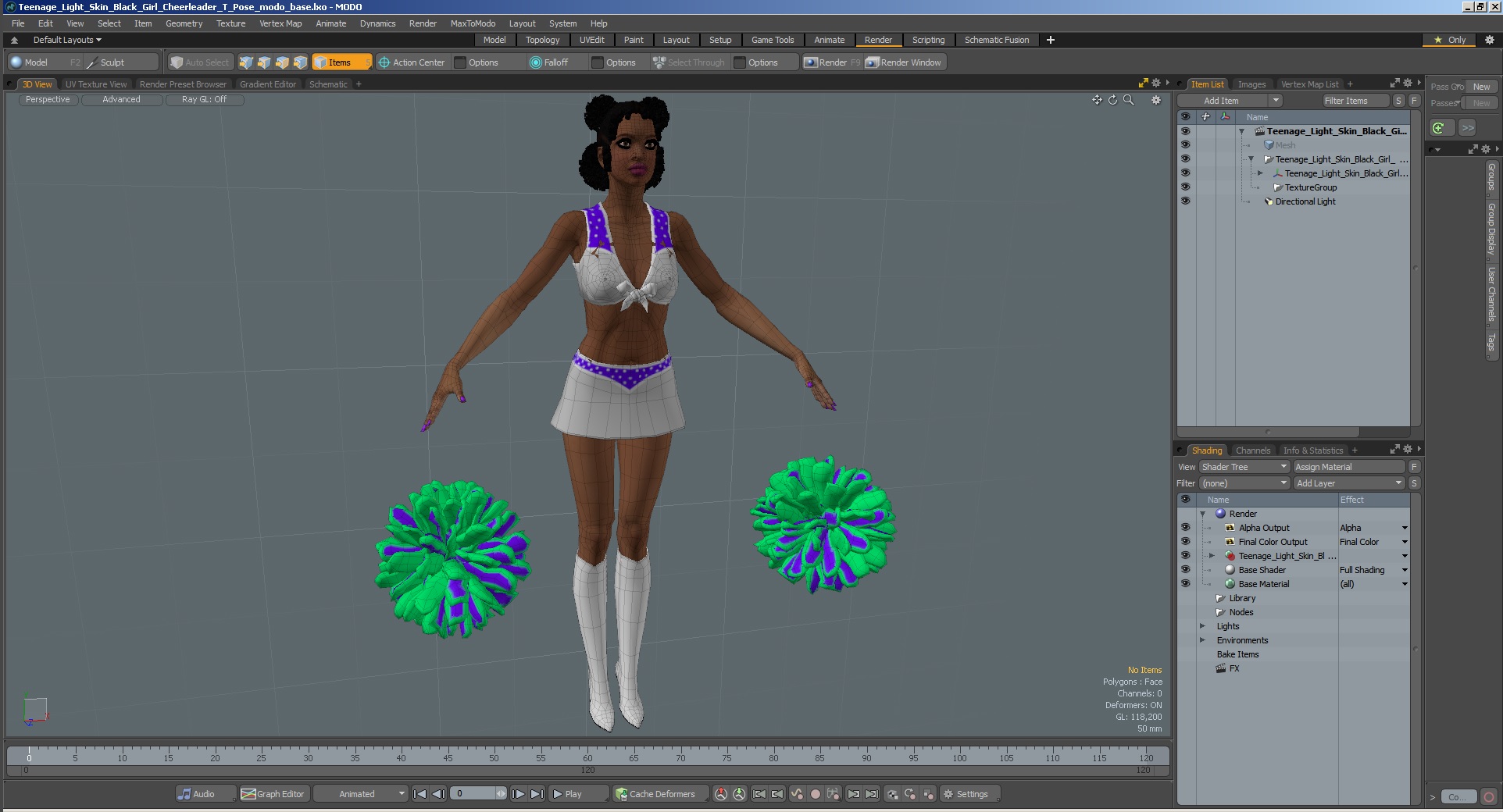Toggle visibility of Directional Light
1503x812 pixels.
pos(1185,201)
